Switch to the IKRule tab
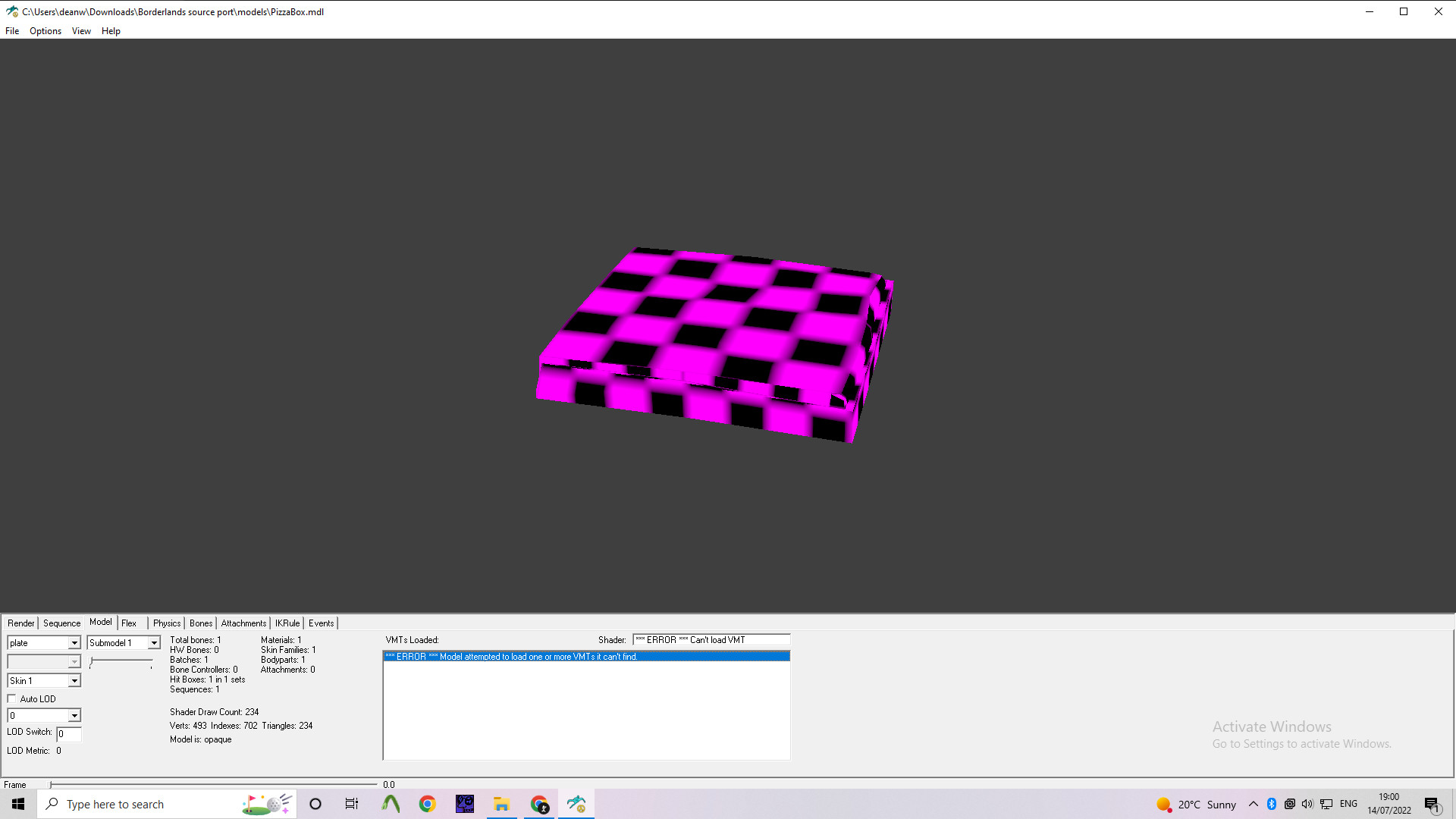 tap(287, 623)
